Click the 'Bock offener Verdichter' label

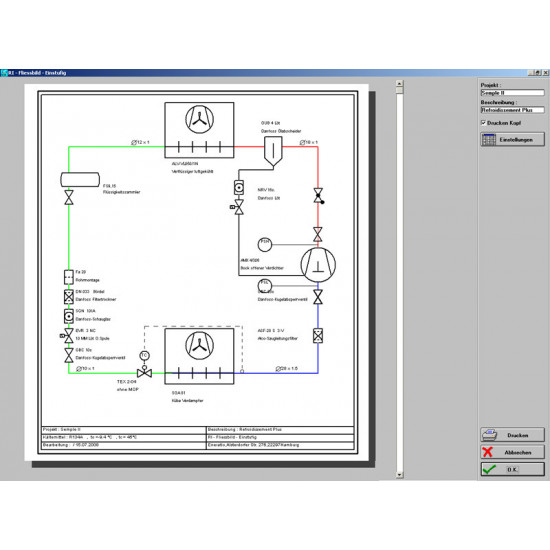pyautogui.click(x=262, y=268)
